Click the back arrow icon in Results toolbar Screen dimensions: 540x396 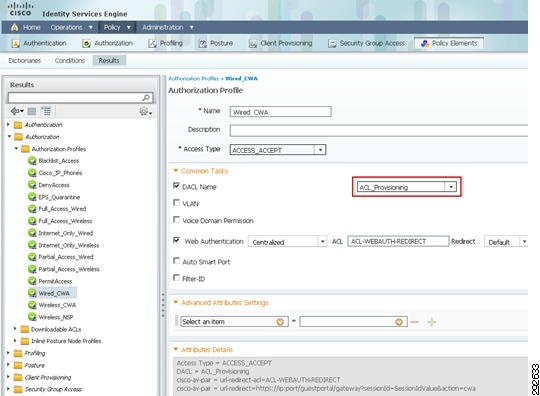(17, 111)
